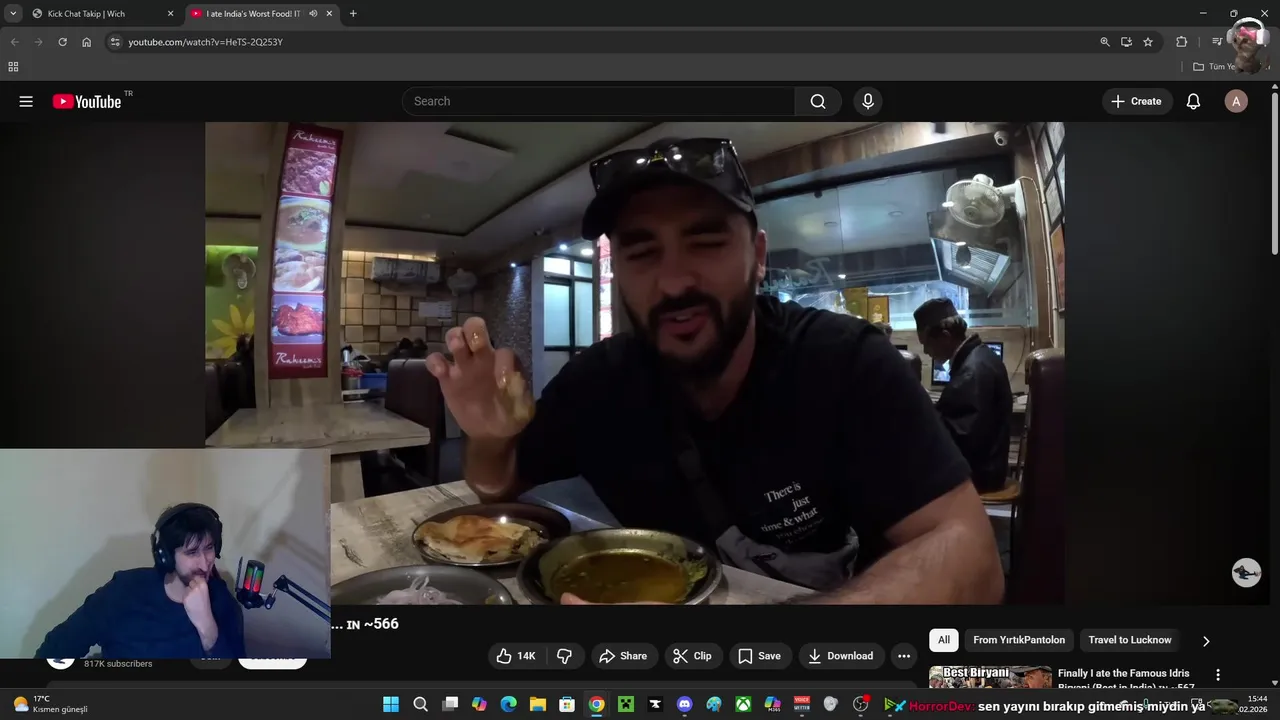Screen dimensions: 1280x720
Task: Select the All filter chip
Action: coord(943,640)
